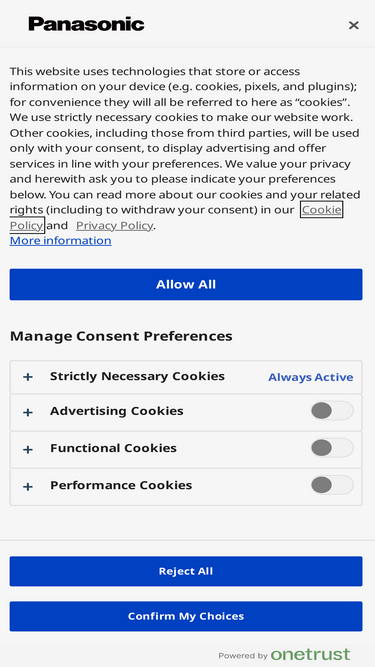Viewport: 375px width, 667px height.
Task: Click the Confirm My Choices button
Action: click(x=186, y=616)
